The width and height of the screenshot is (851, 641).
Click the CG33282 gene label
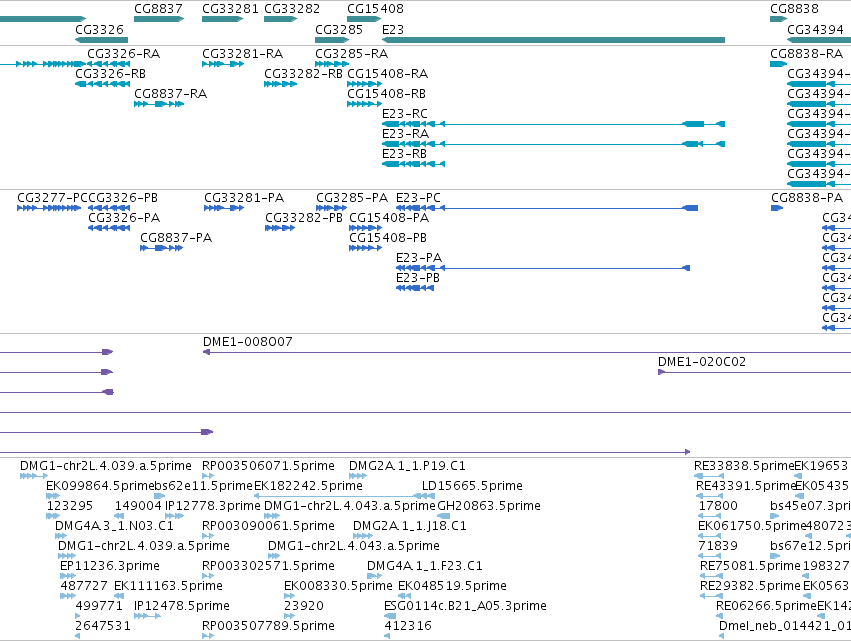pyautogui.click(x=292, y=9)
